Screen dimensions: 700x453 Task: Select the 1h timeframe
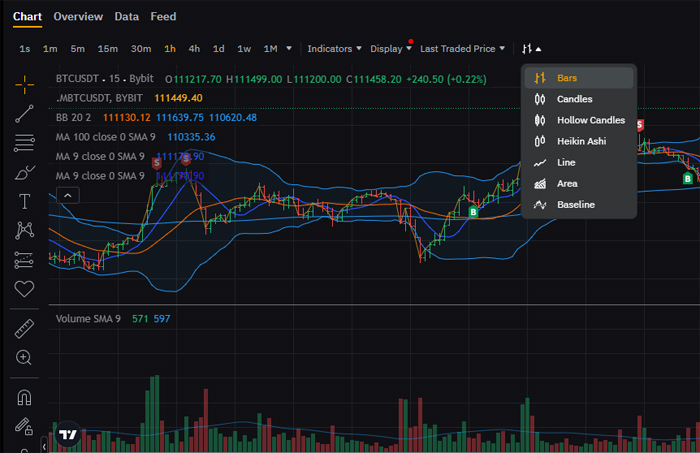click(x=170, y=49)
